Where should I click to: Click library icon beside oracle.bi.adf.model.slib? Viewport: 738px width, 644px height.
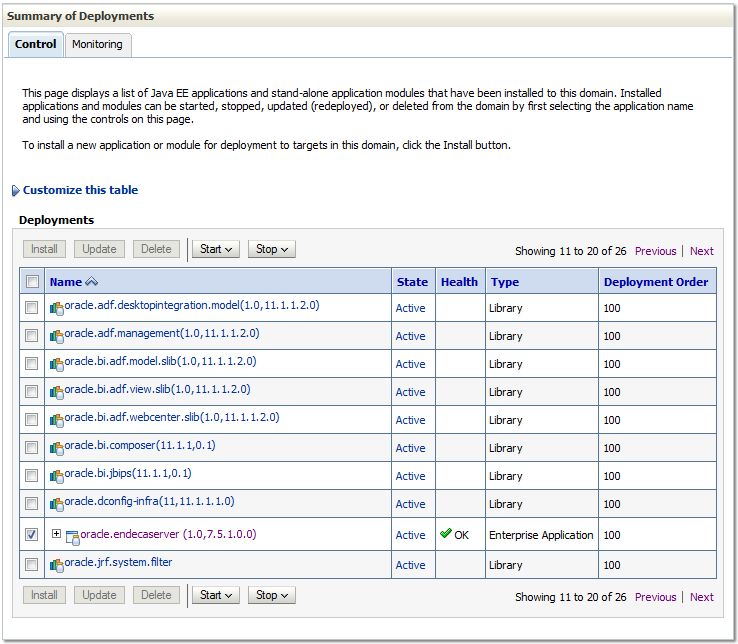[56, 364]
